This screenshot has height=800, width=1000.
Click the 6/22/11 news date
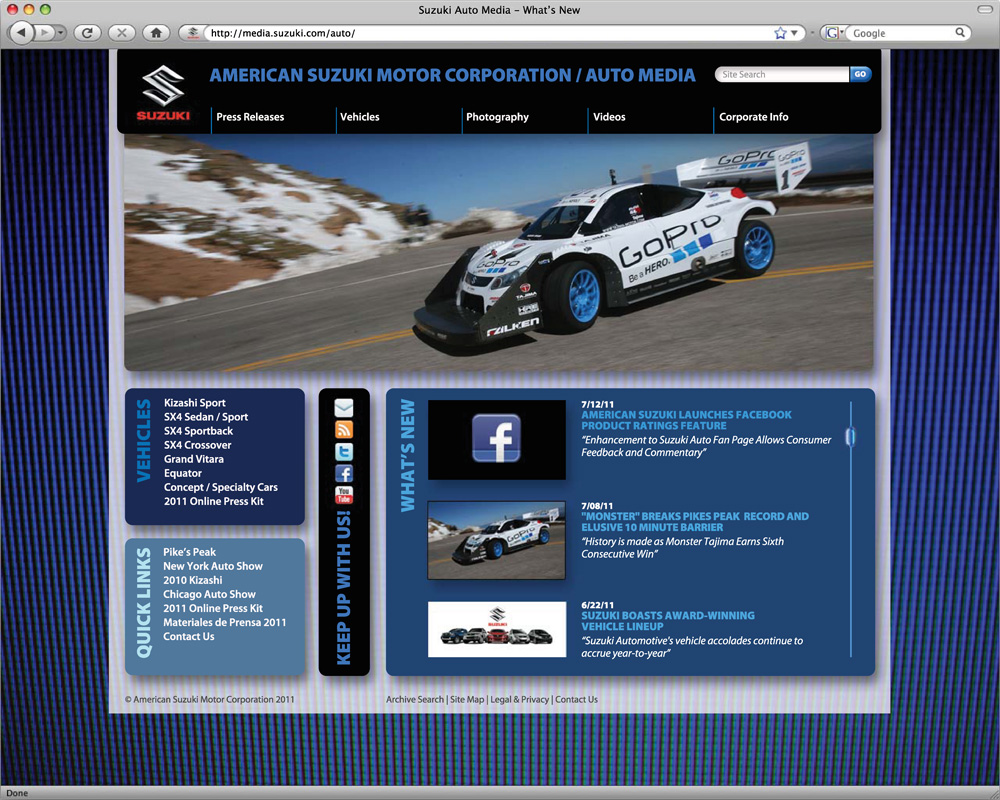pyautogui.click(x=598, y=605)
